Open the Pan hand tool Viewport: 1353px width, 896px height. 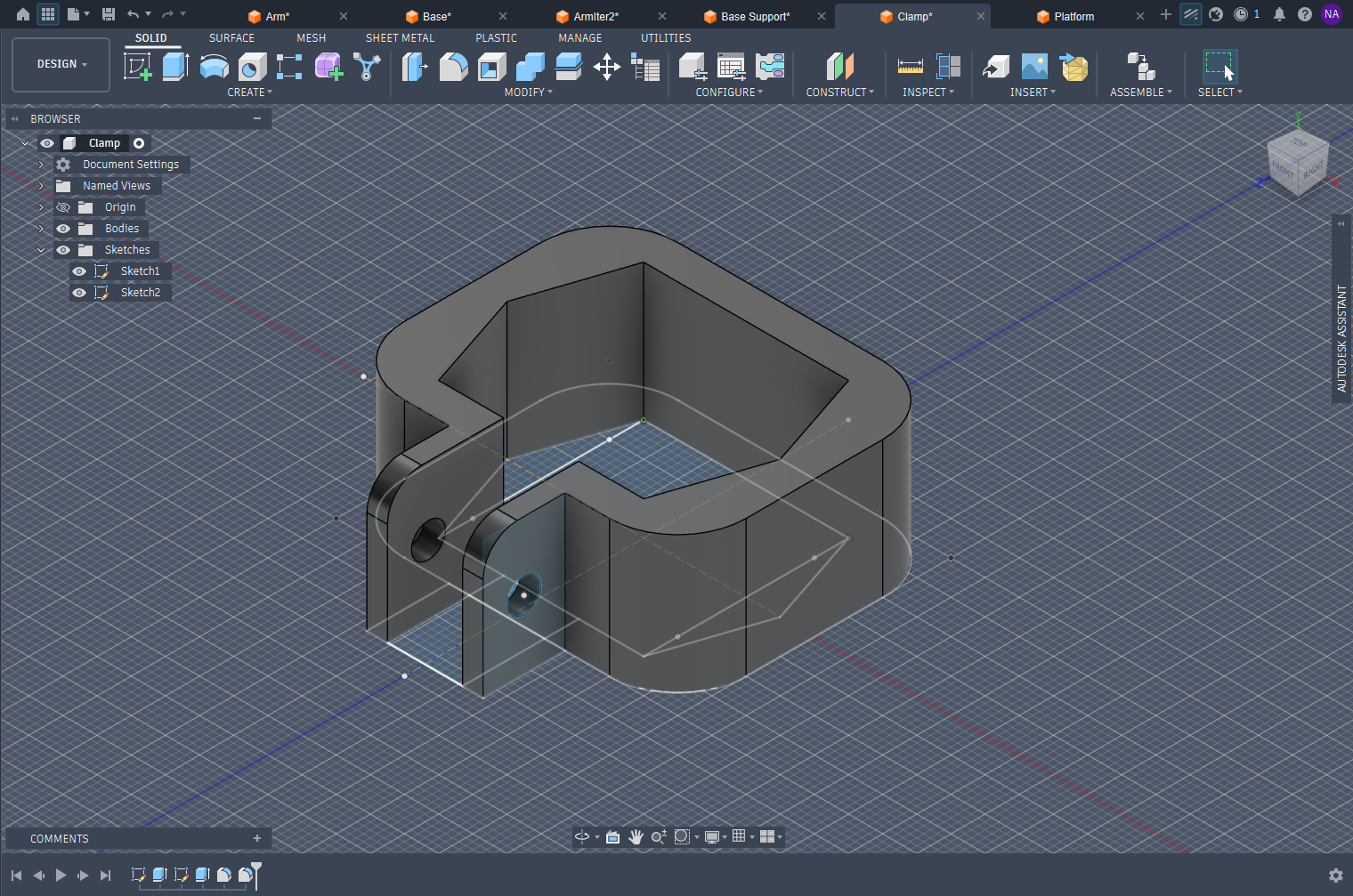[x=636, y=836]
